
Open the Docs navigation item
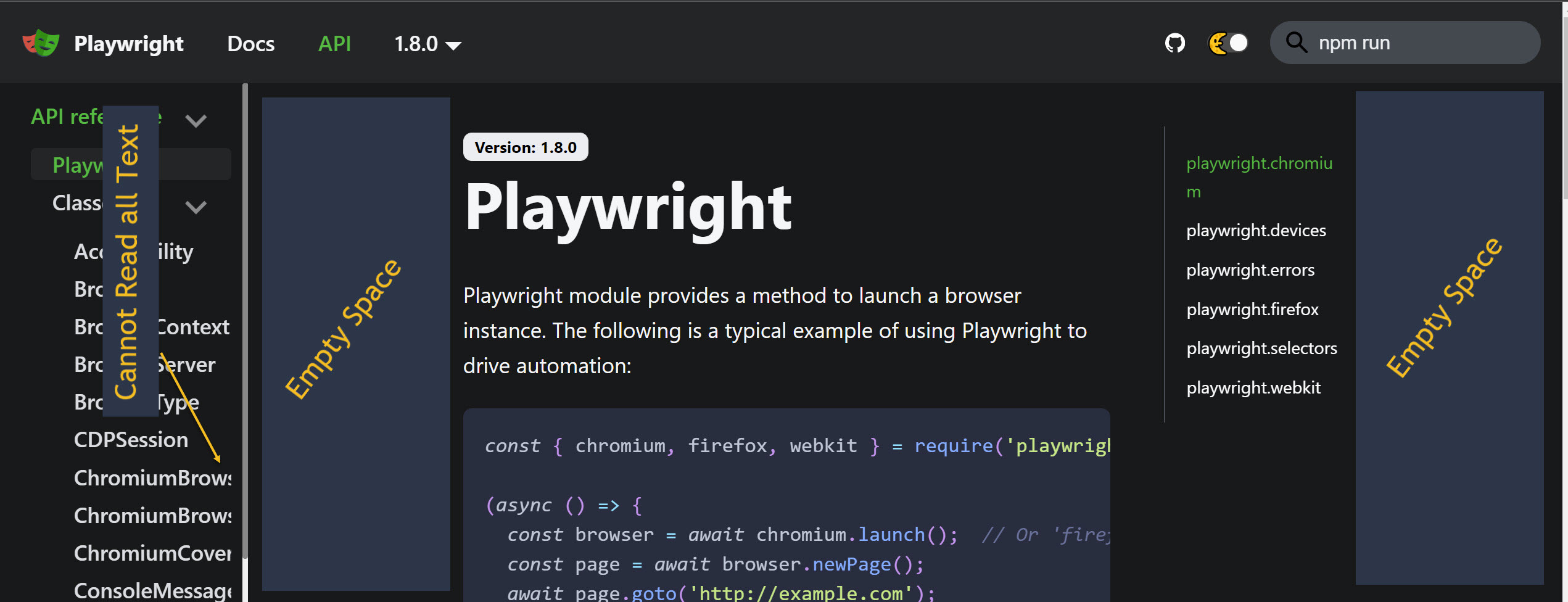(250, 44)
